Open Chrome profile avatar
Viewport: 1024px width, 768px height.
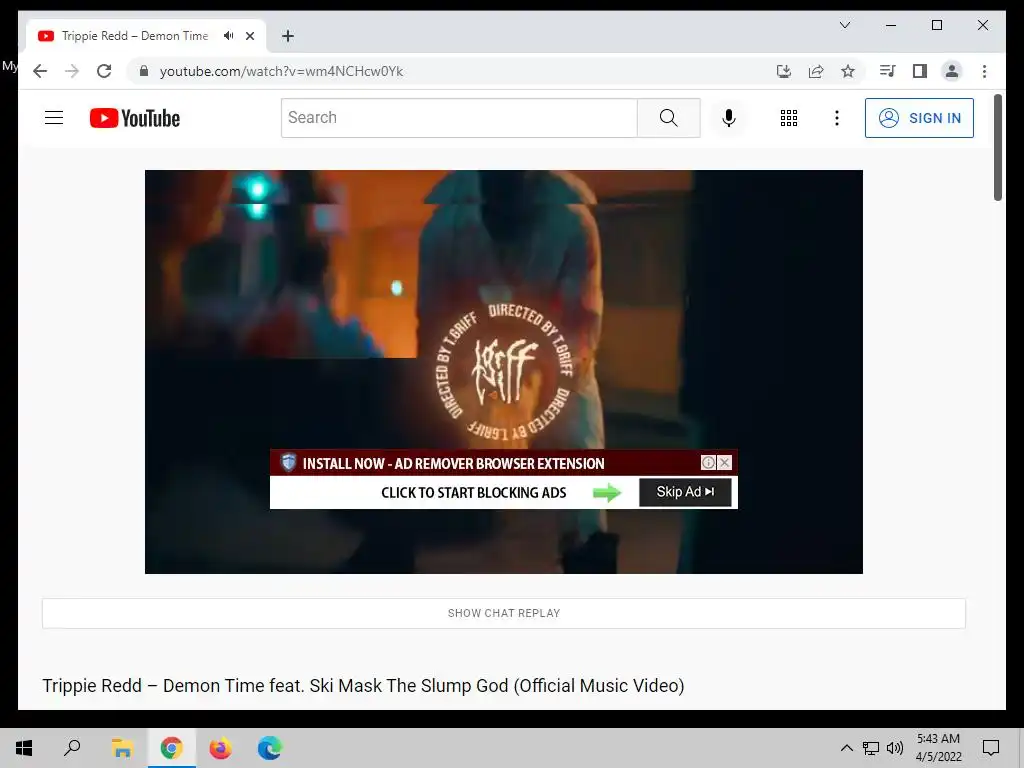(952, 71)
